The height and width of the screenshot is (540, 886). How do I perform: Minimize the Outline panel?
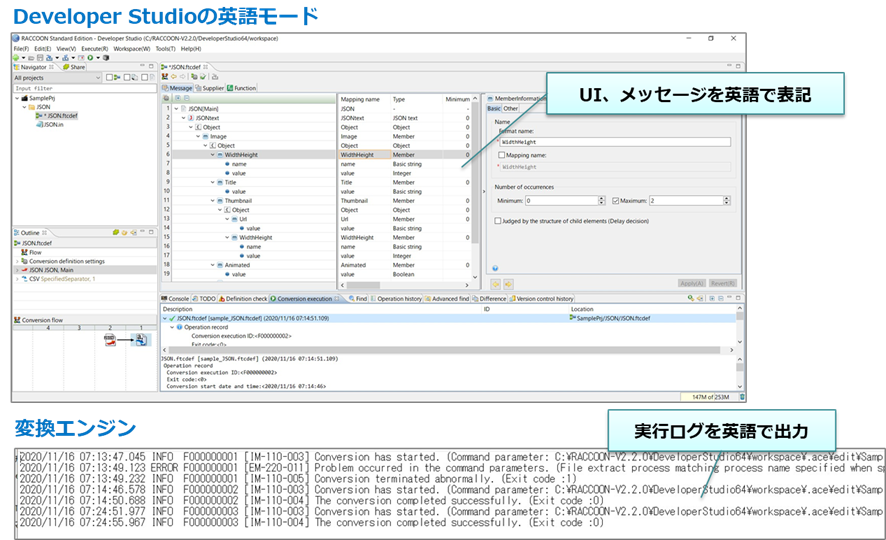coord(142,232)
